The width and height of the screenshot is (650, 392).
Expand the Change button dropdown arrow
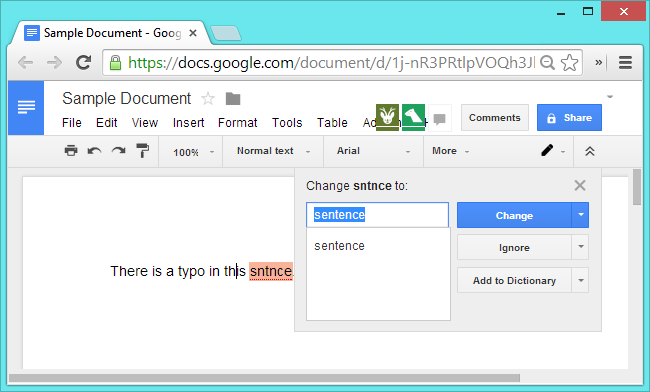tap(580, 215)
